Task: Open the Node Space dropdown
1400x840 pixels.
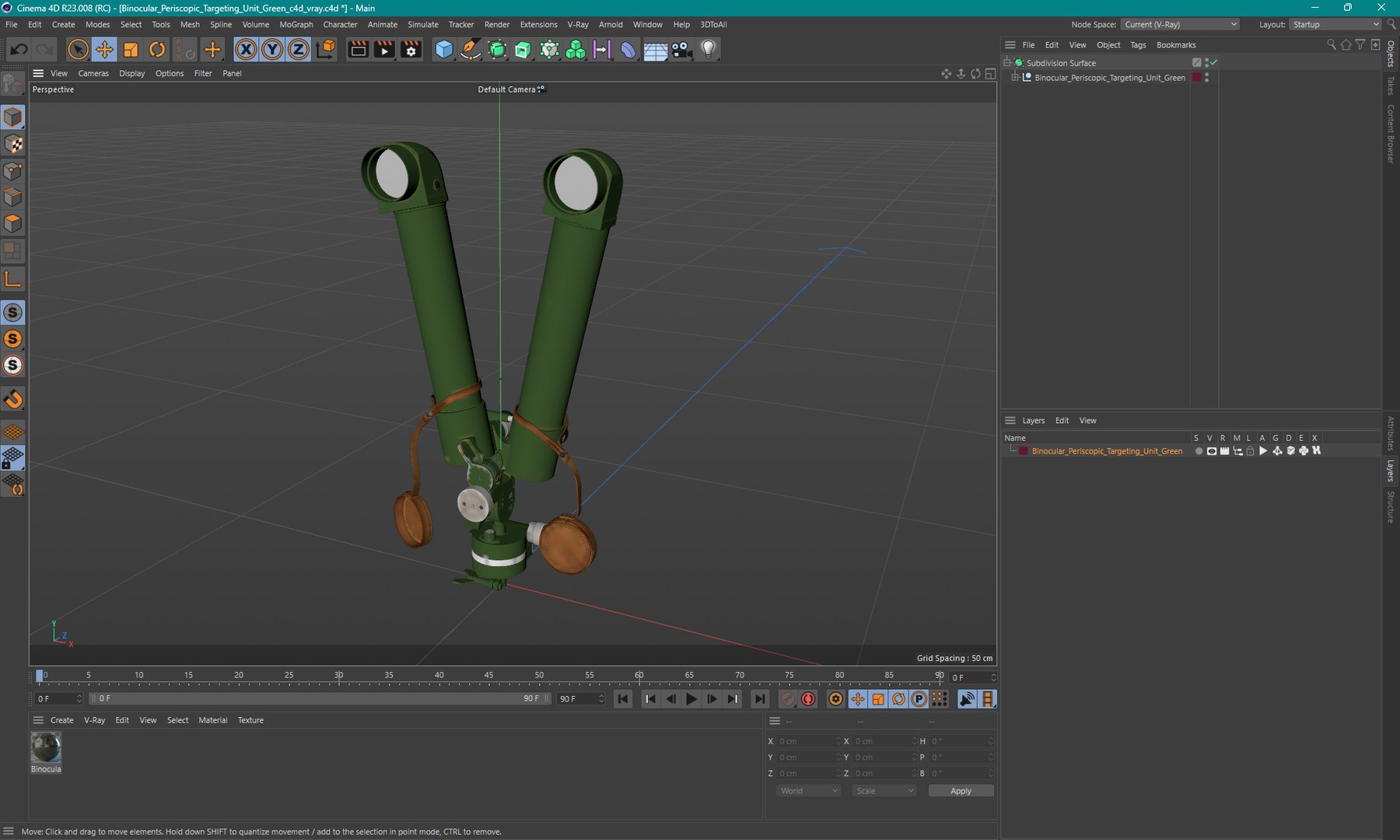Action: (x=1181, y=24)
